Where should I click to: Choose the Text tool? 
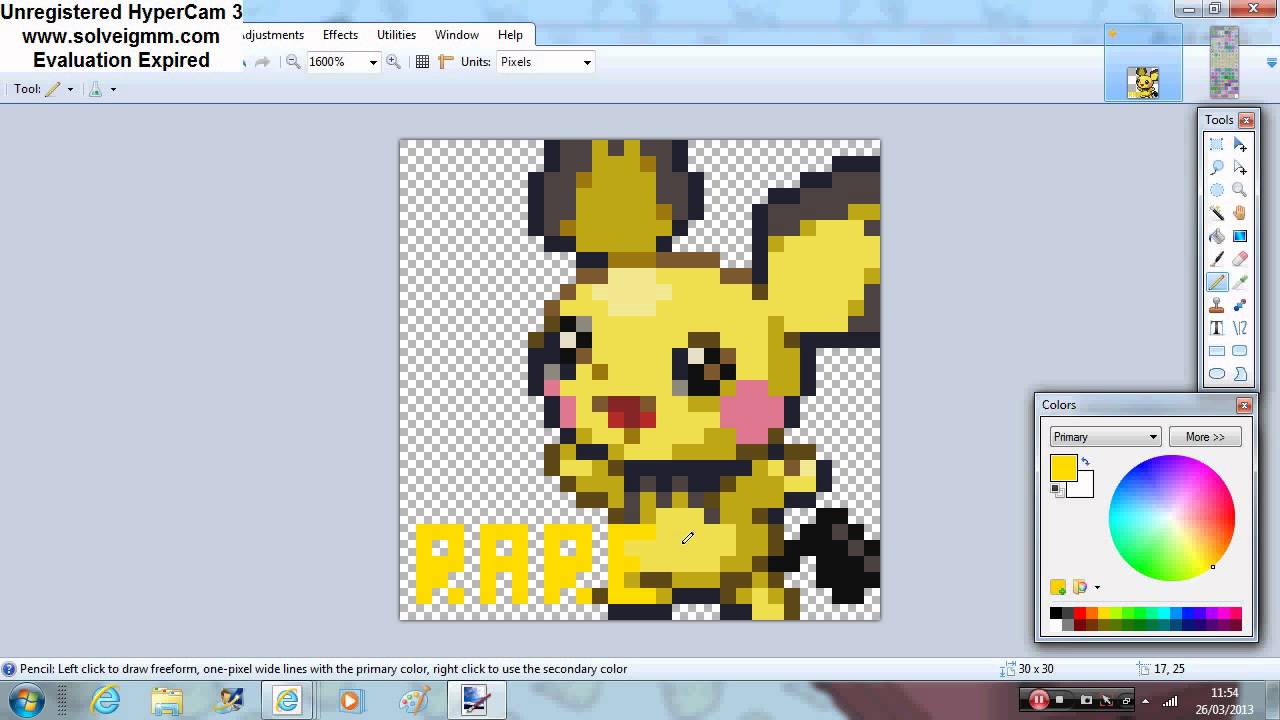(x=1217, y=328)
